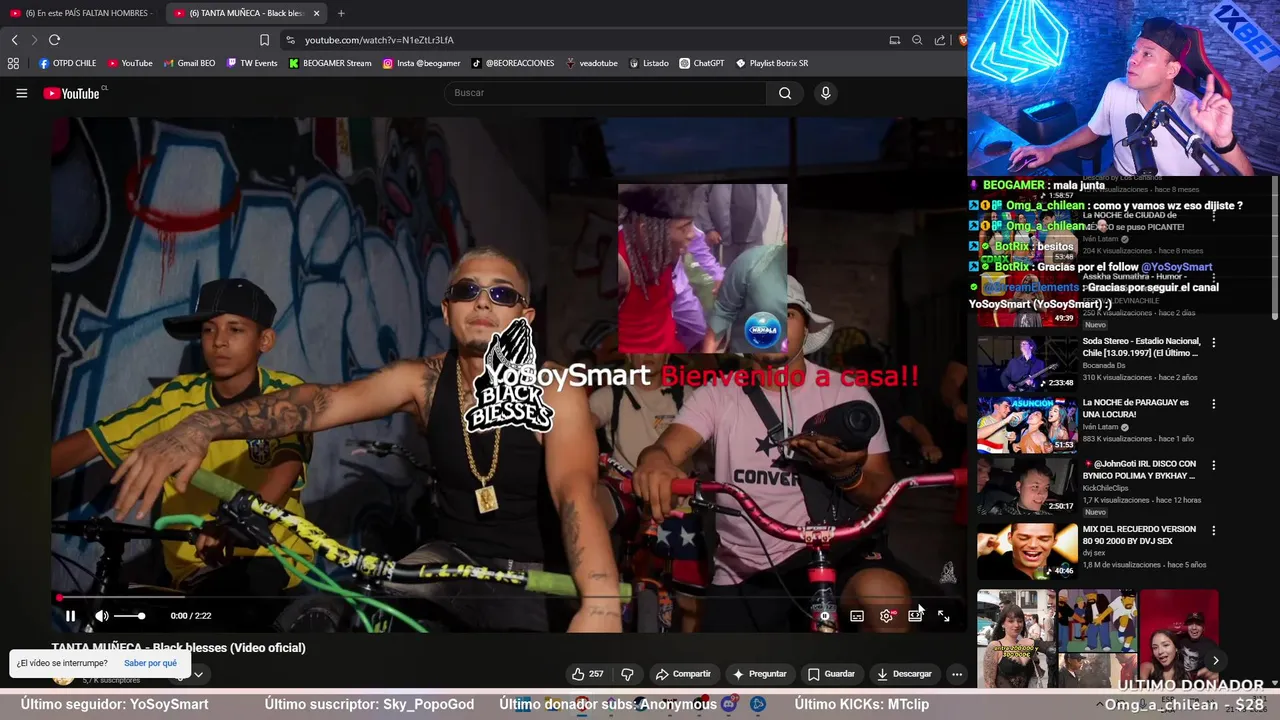Open the OTPD CHILE bookmark
This screenshot has width=1280, height=720.
(x=68, y=63)
